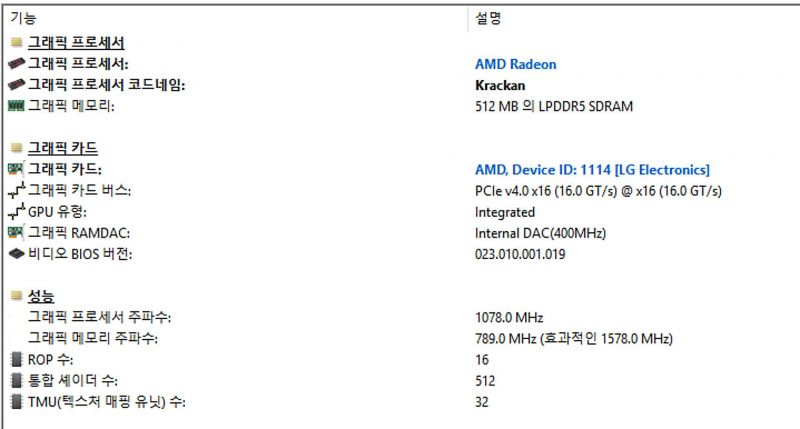Click the bus icon beside 그래픽 카드 버스
This screenshot has height=429, width=800.
16,190
